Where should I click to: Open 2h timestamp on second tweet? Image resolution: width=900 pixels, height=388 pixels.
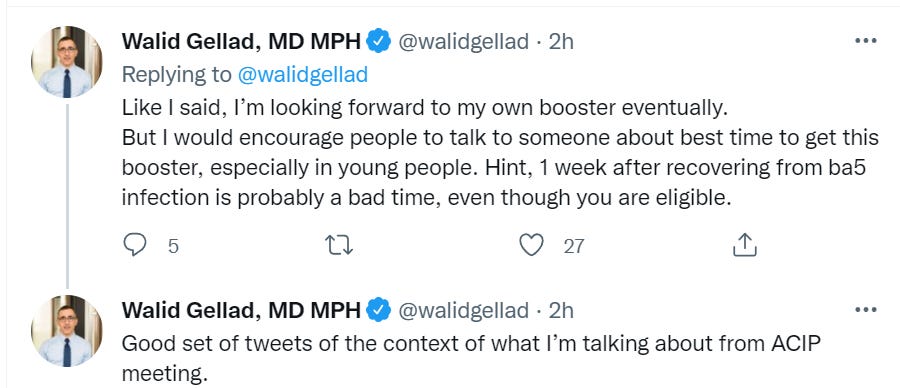(x=561, y=311)
